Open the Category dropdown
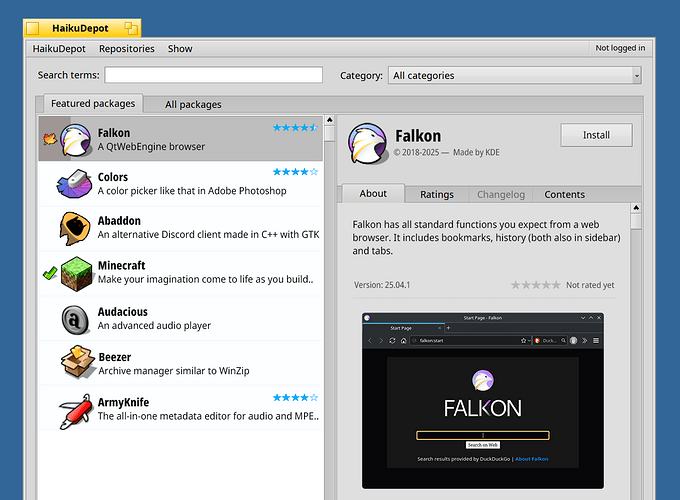680x500 pixels. [514, 75]
